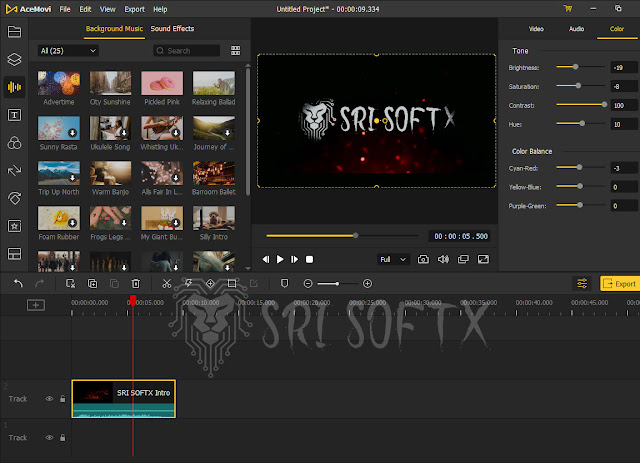Toggle visibility eye of Track 2

click(49, 398)
